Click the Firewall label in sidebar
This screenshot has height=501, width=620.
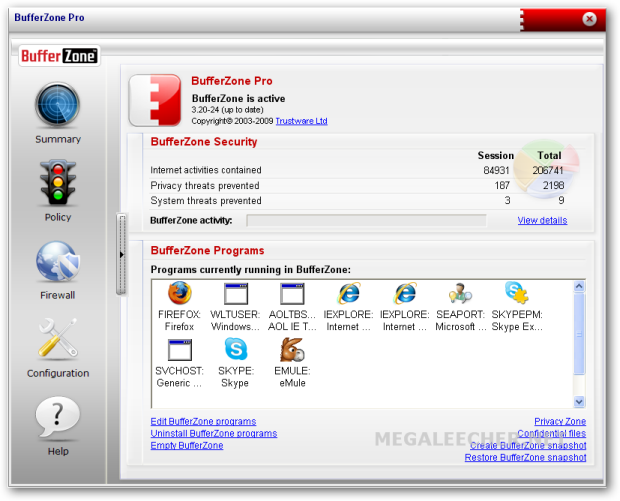pyautogui.click(x=58, y=295)
